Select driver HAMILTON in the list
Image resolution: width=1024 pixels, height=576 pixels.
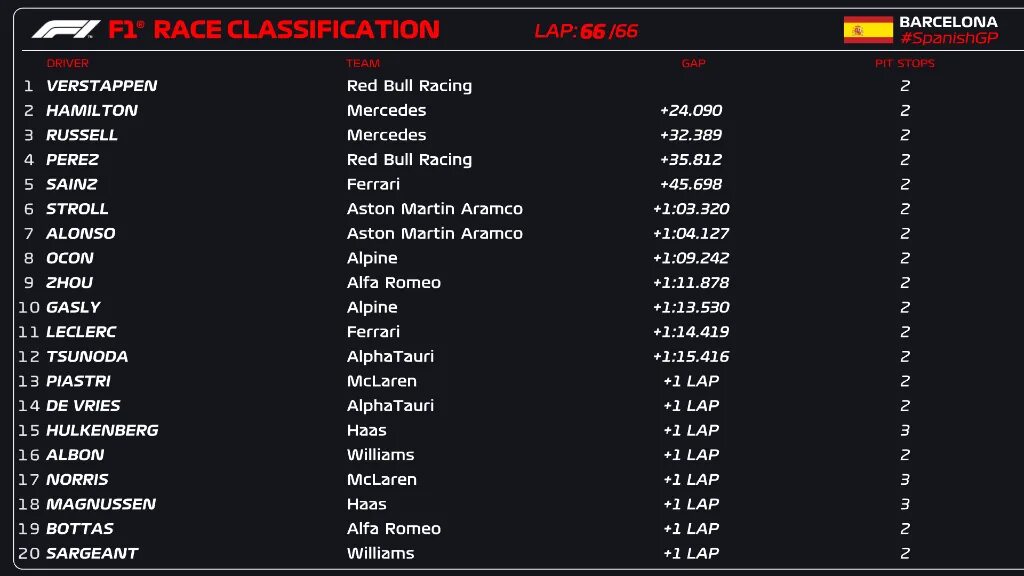click(x=92, y=111)
